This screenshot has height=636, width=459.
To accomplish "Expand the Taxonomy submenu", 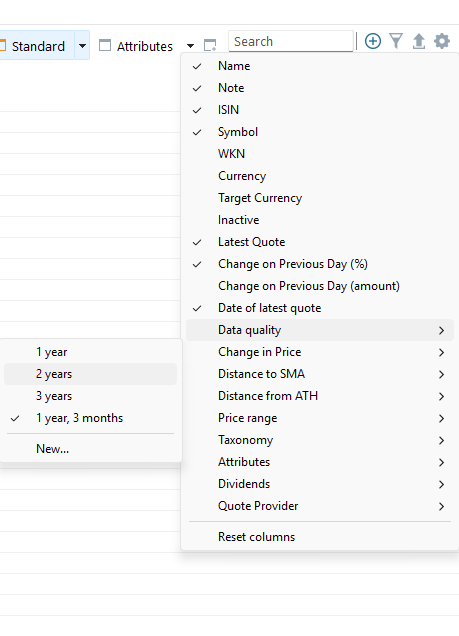I will pos(320,440).
